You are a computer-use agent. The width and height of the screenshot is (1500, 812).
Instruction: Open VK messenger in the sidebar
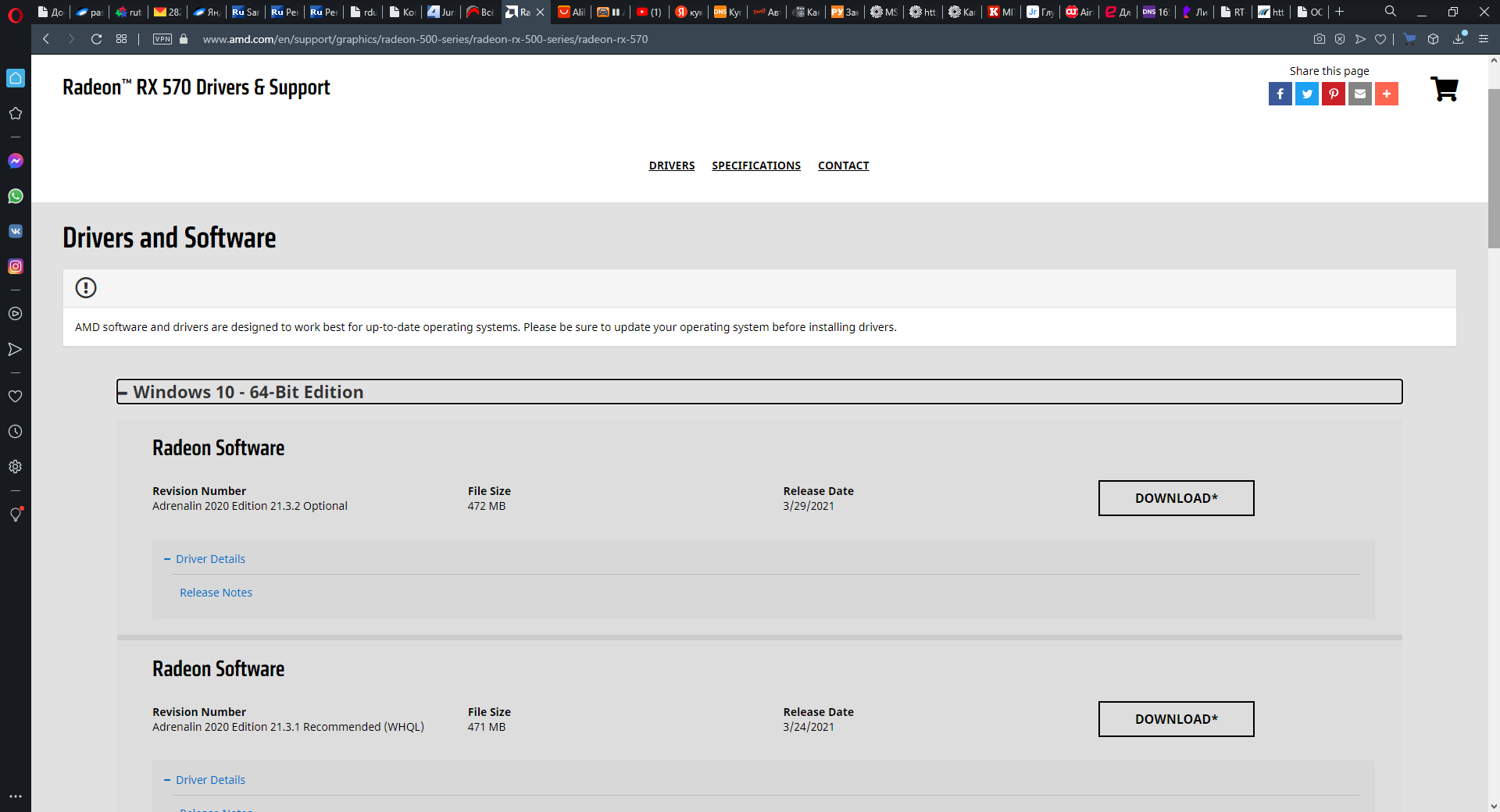[16, 231]
